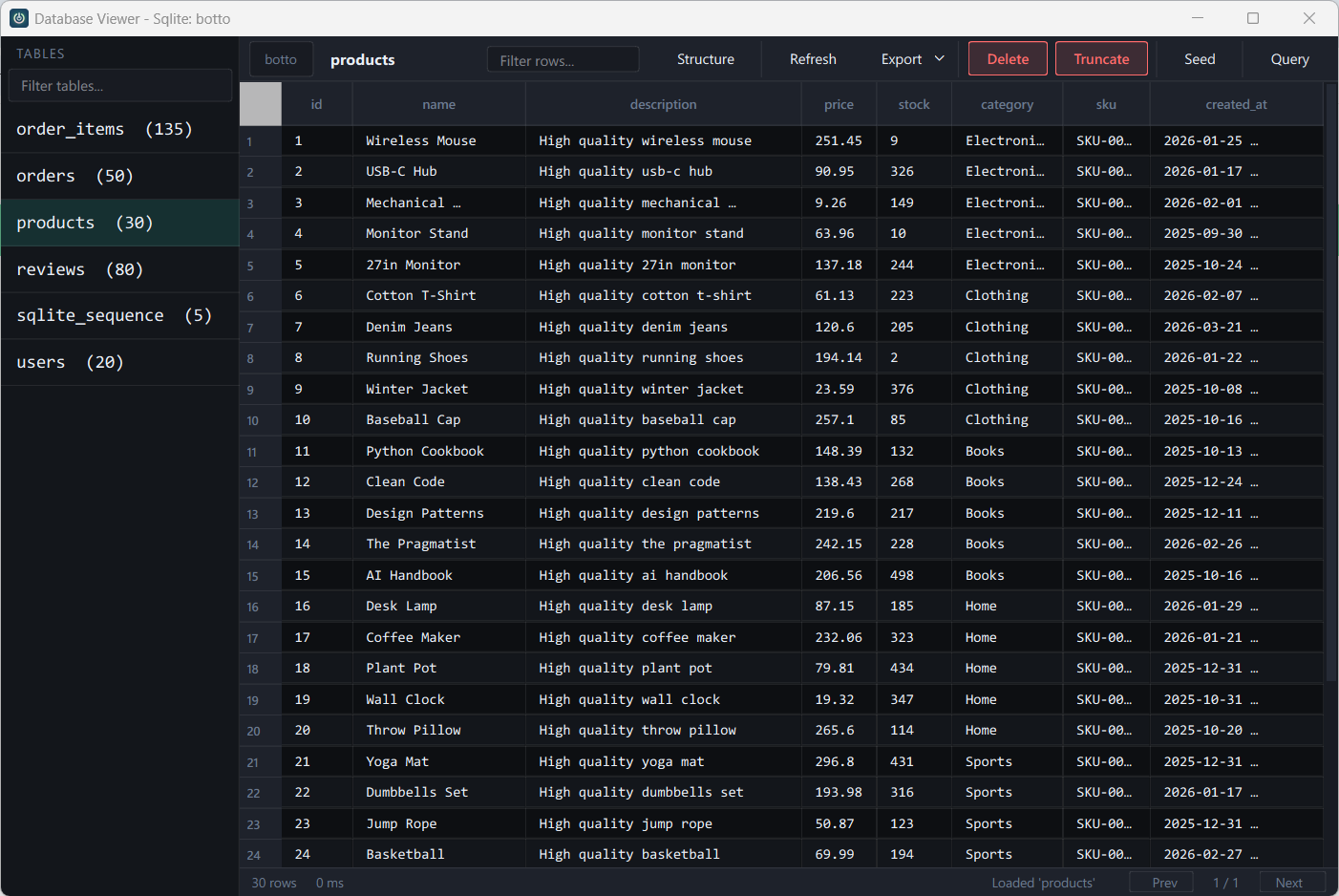Image resolution: width=1339 pixels, height=896 pixels.
Task: Click the stock cell '376'
Action: click(914, 389)
